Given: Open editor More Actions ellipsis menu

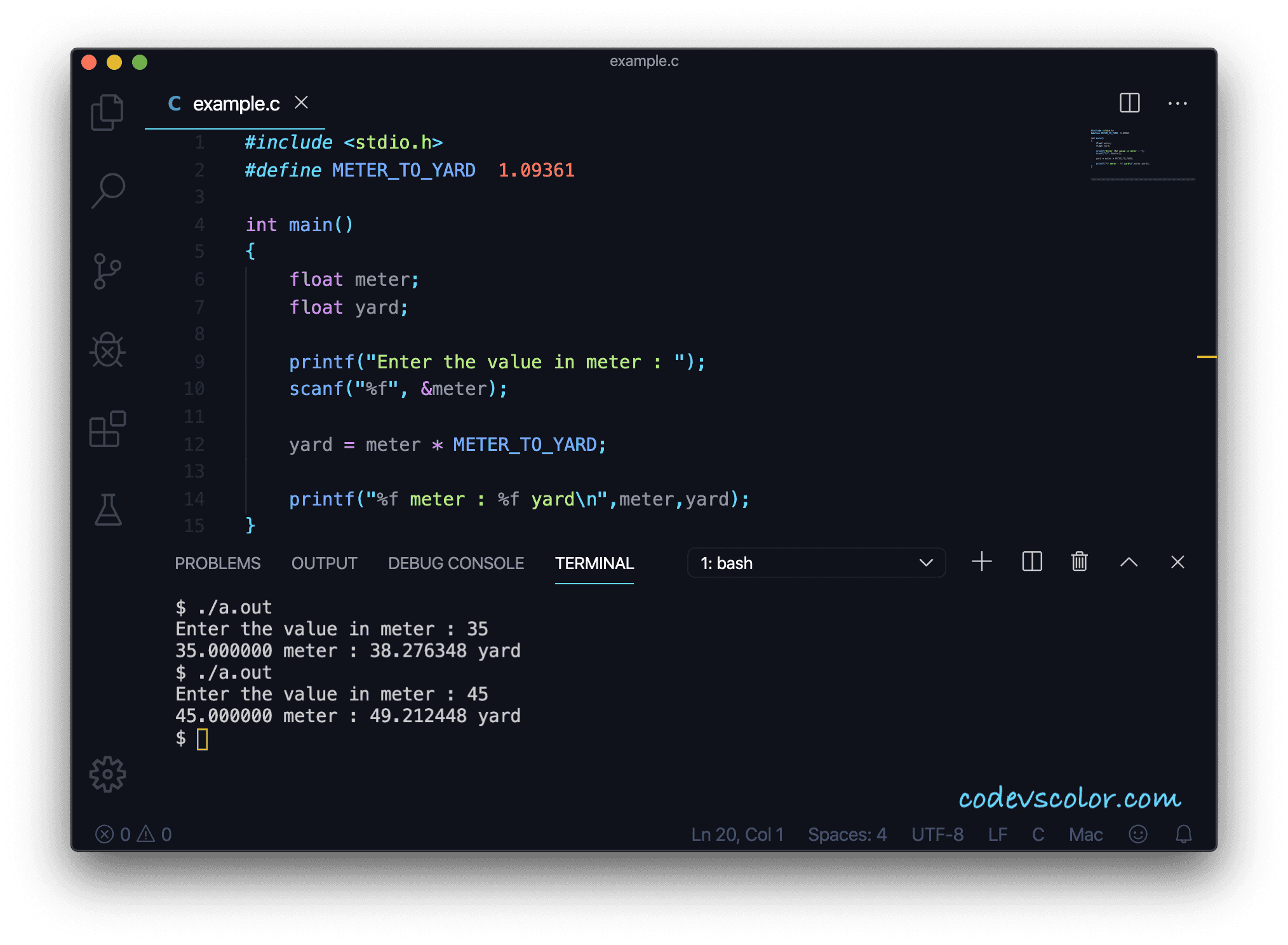Looking at the screenshot, I should click(x=1177, y=104).
